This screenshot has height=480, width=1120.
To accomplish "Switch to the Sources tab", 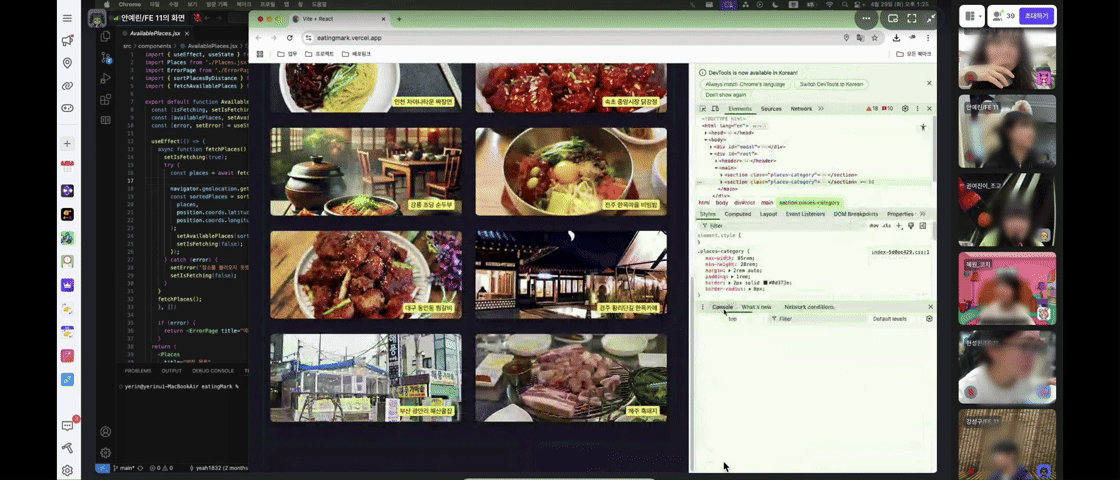I will pos(771,109).
